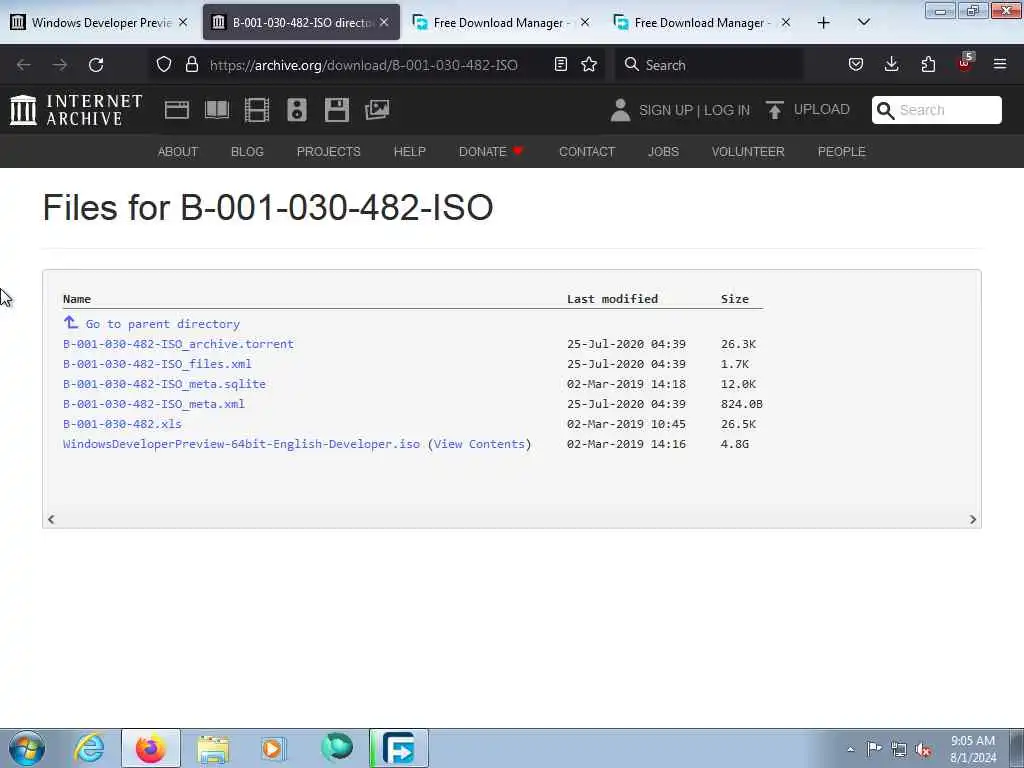Open the BLOG menu item
Image resolution: width=1024 pixels, height=768 pixels.
click(247, 152)
